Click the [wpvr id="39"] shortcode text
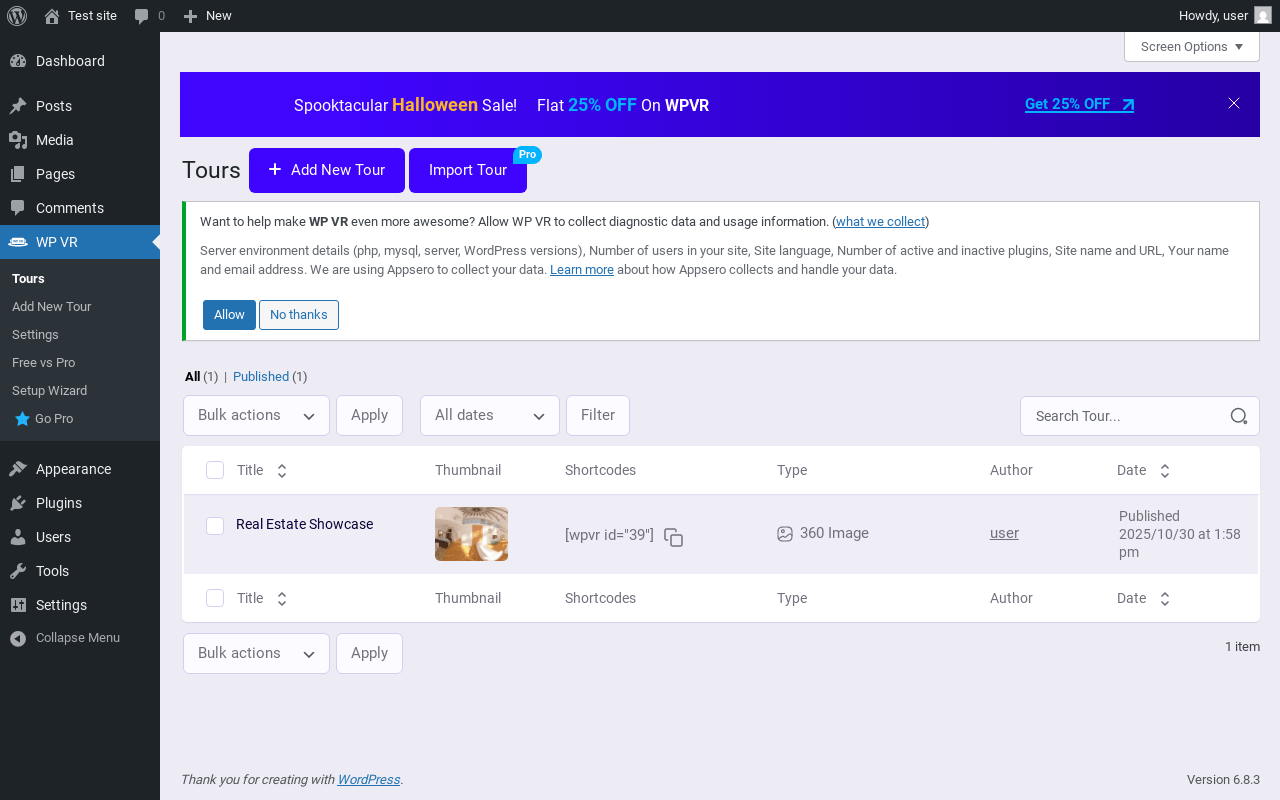The image size is (1280, 800). 609,535
